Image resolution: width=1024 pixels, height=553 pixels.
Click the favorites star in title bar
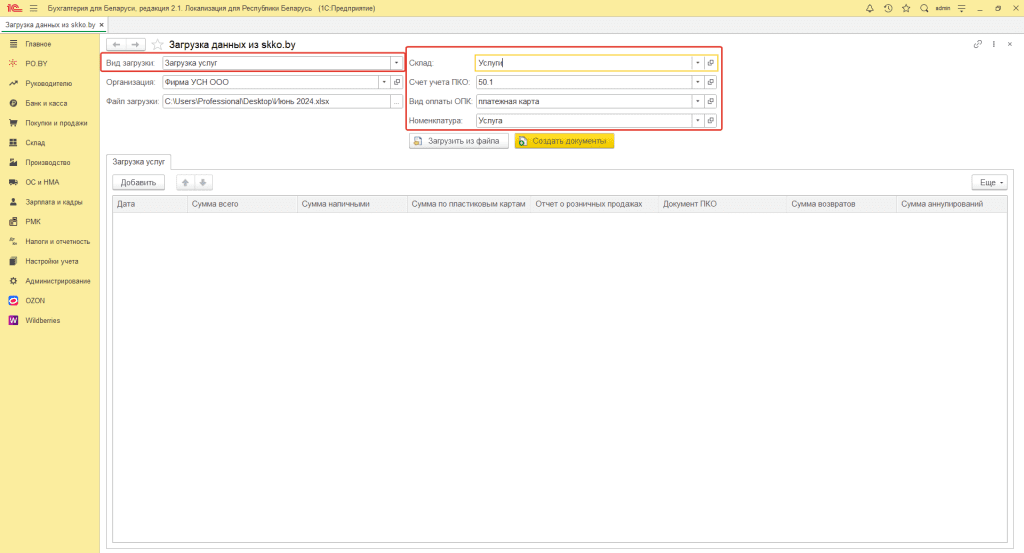905,8
